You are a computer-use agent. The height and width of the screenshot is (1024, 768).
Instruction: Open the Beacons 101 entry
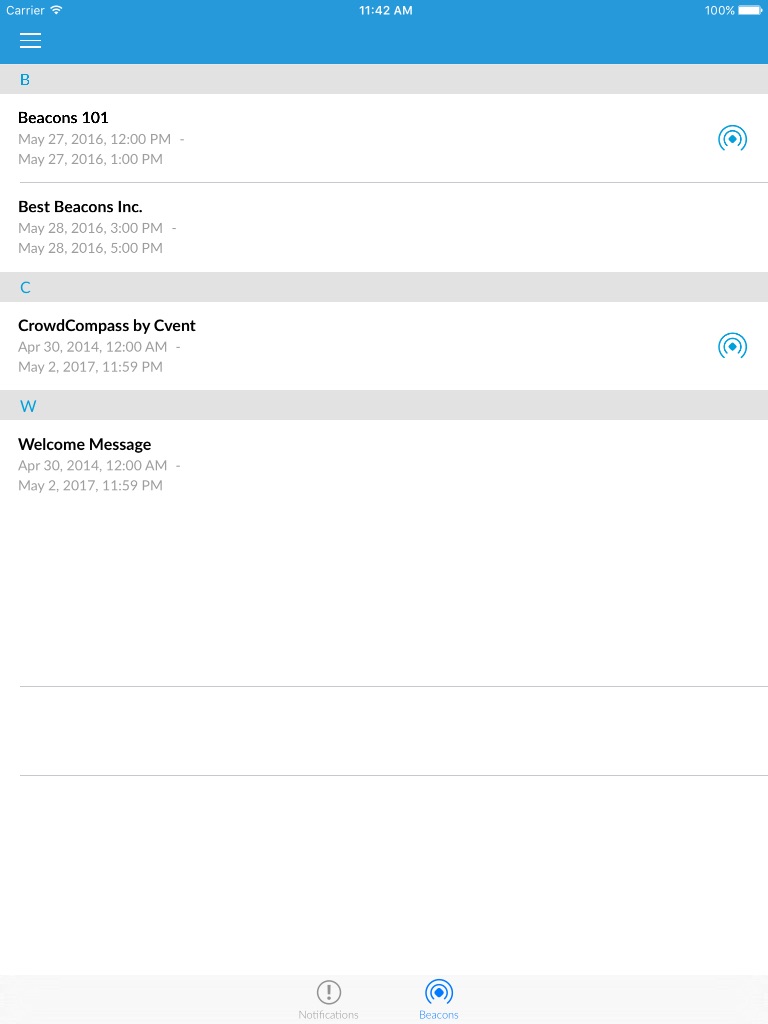tap(63, 118)
